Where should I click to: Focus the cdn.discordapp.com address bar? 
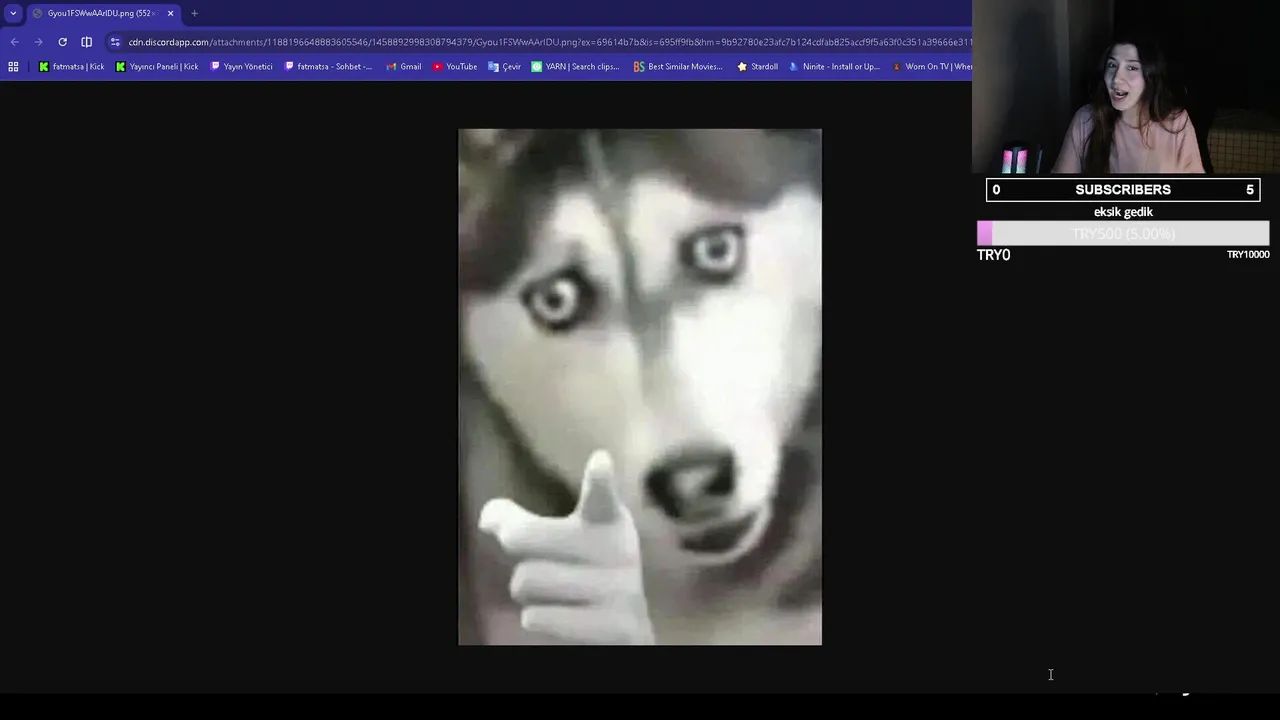pos(548,42)
